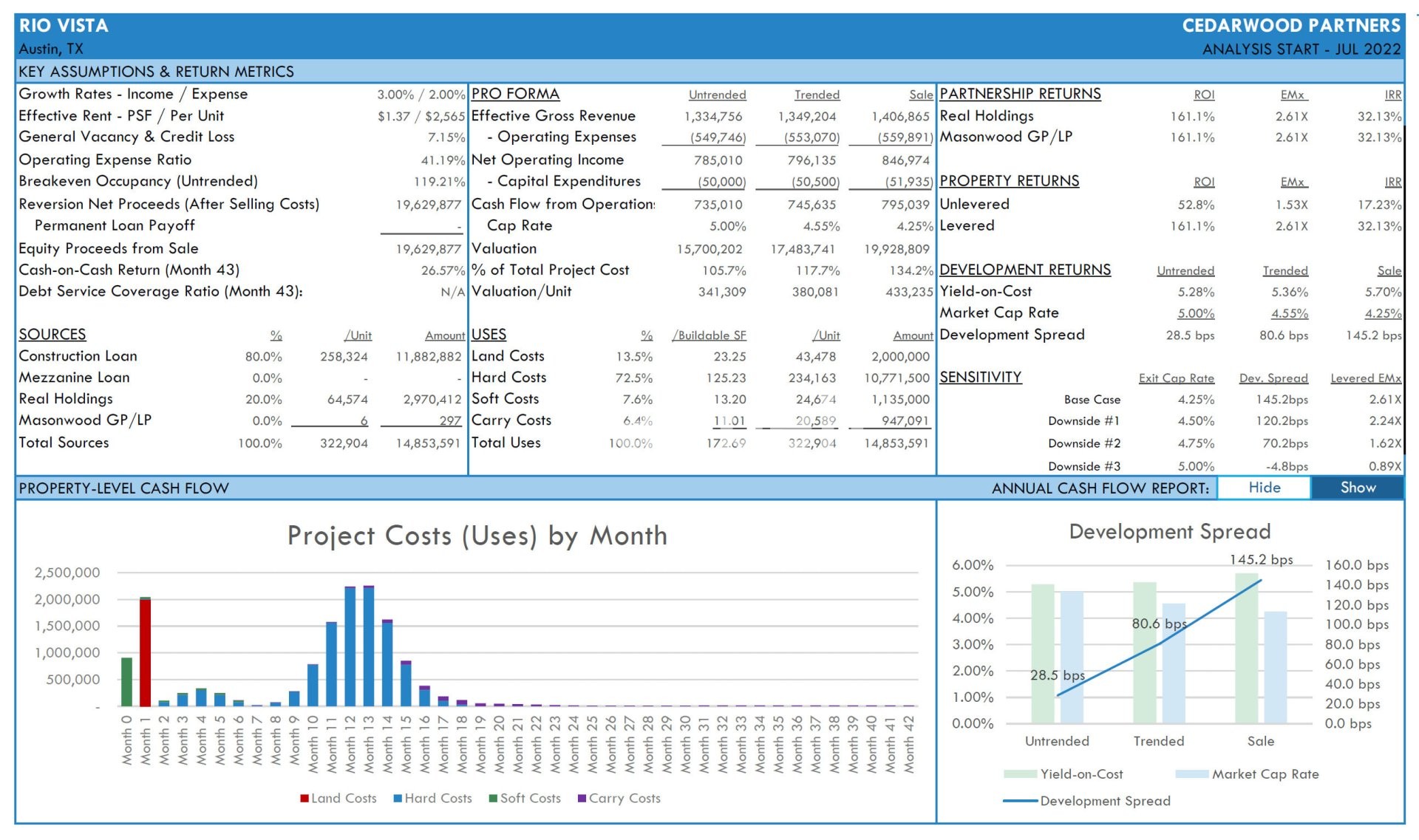This screenshot has height=840, width=1419.
Task: Select the red Month 1 land cost bar
Action: [x=146, y=652]
